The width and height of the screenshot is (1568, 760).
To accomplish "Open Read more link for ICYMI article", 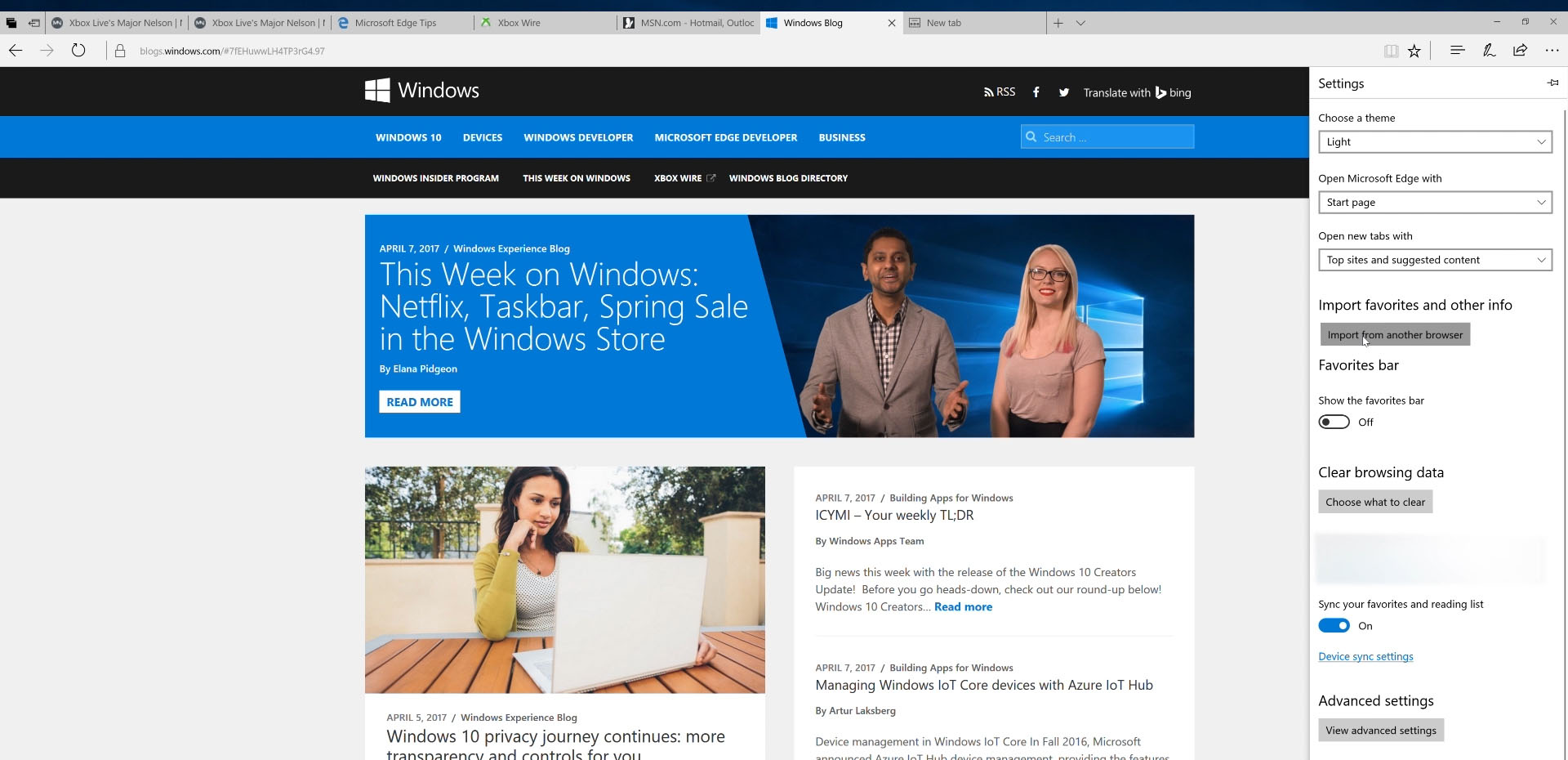I will pos(963,606).
